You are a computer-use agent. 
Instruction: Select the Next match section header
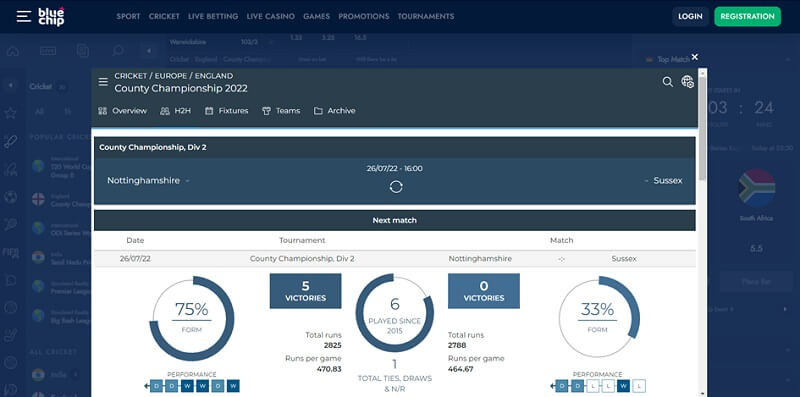[x=394, y=220]
